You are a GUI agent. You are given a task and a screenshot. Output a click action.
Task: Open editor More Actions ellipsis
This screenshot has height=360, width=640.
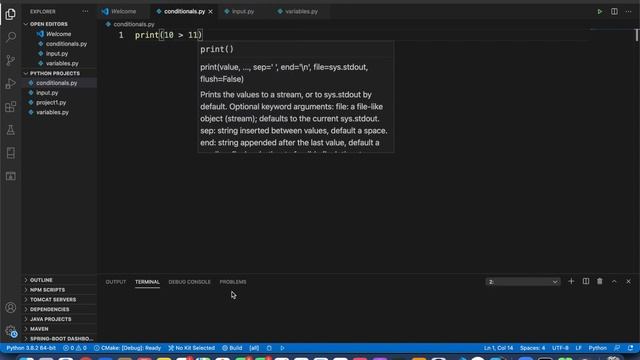tap(628, 11)
